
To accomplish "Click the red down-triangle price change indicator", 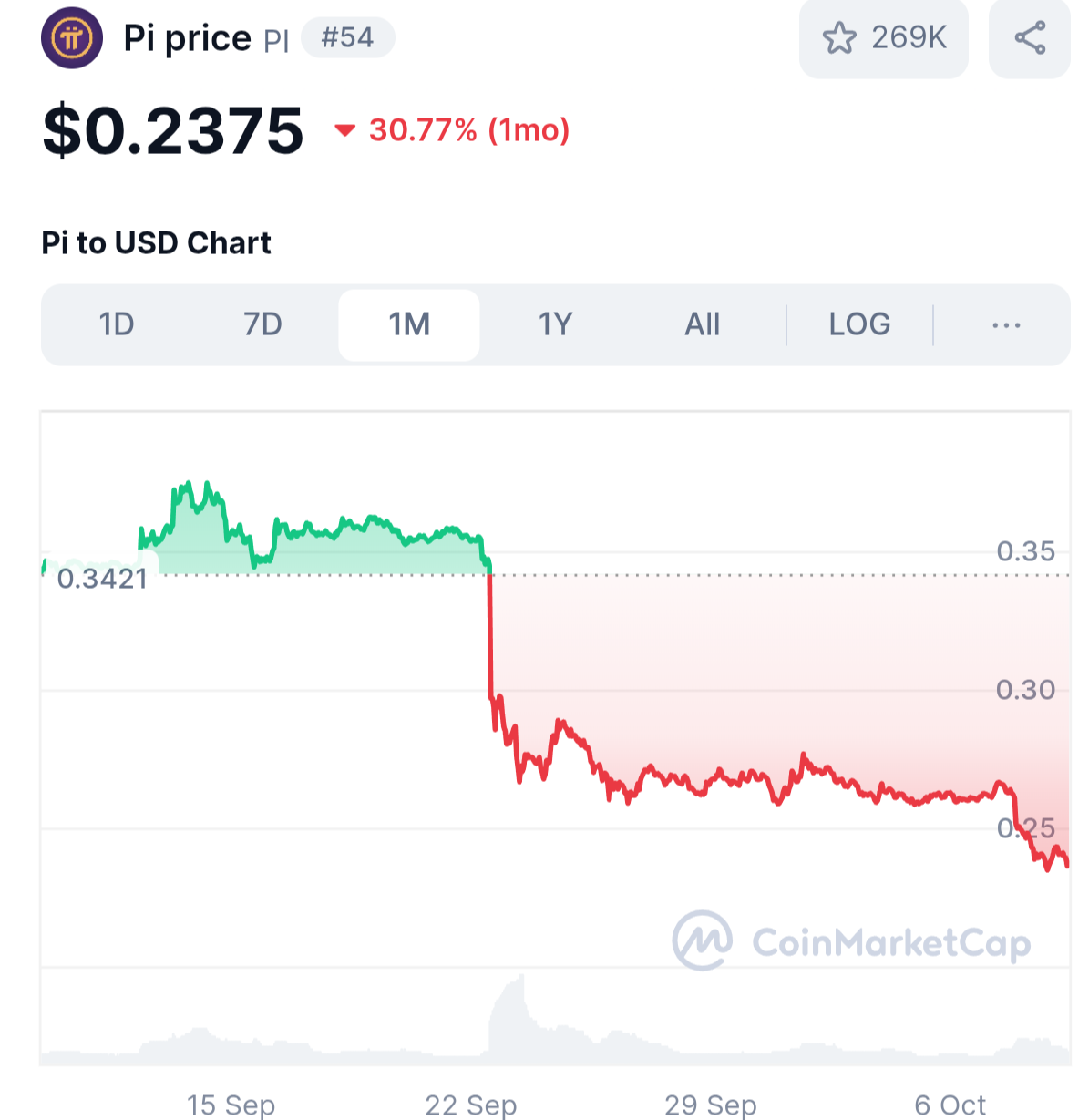I will coord(344,130).
